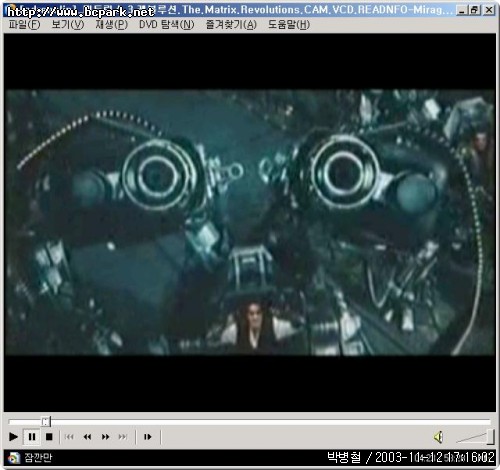Viewport: 500px width, 470px height.
Task: Open the 보기(V) menu
Action: (x=68, y=25)
